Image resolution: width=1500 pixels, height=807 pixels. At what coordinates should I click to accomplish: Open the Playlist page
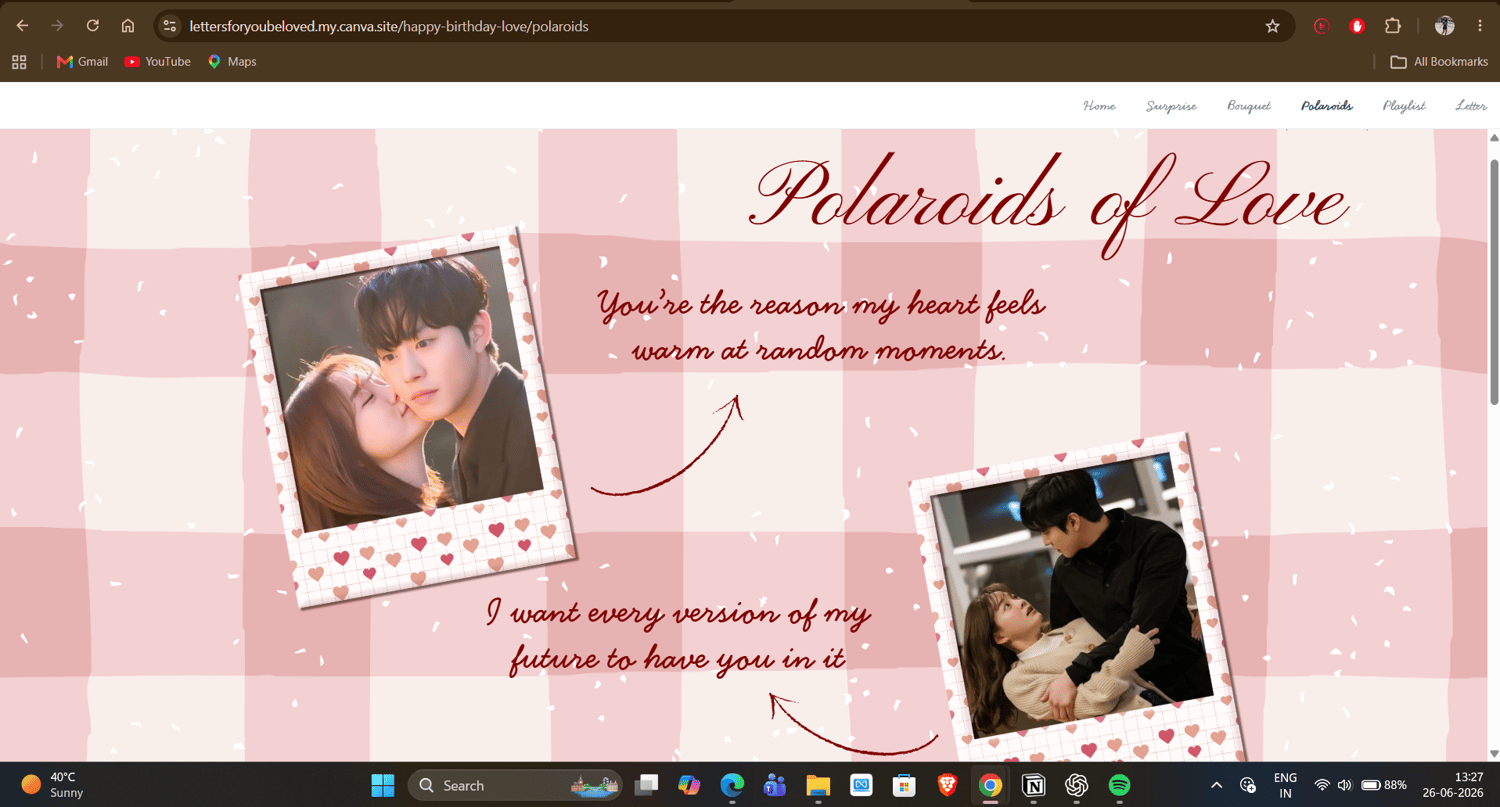tap(1404, 105)
